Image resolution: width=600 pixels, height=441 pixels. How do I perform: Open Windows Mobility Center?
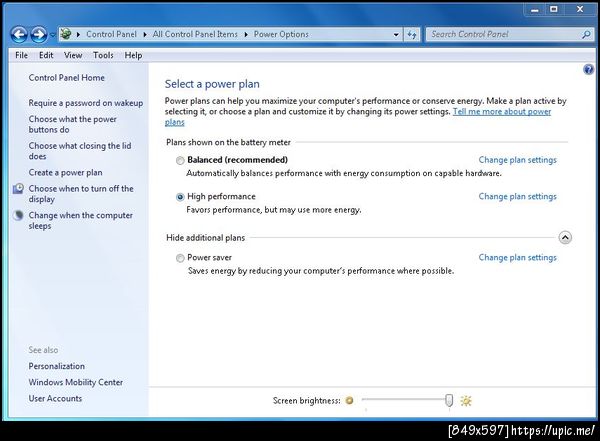(x=76, y=382)
